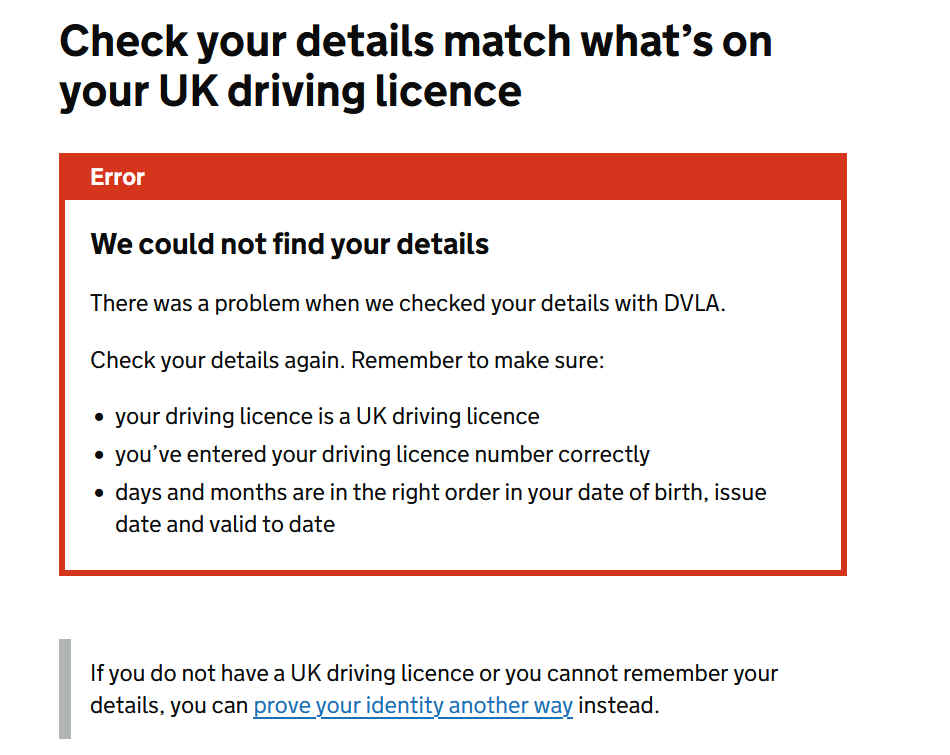
Task: Click the "UK driving licence" bullet item text
Action: tap(327, 416)
